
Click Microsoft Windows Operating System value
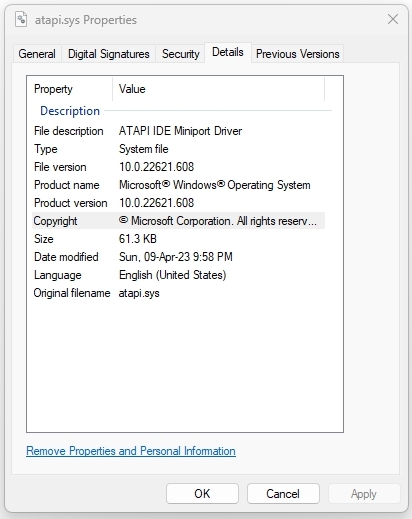tap(215, 185)
